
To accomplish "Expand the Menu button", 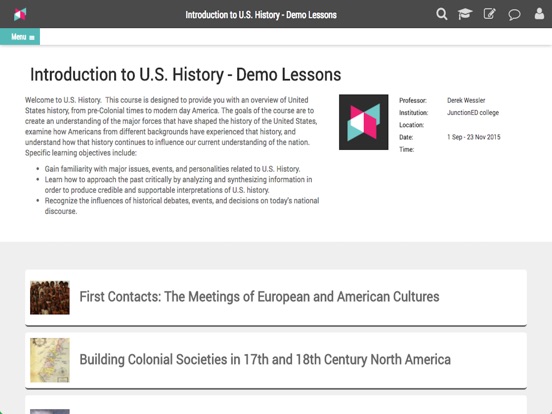I will [x=20, y=37].
